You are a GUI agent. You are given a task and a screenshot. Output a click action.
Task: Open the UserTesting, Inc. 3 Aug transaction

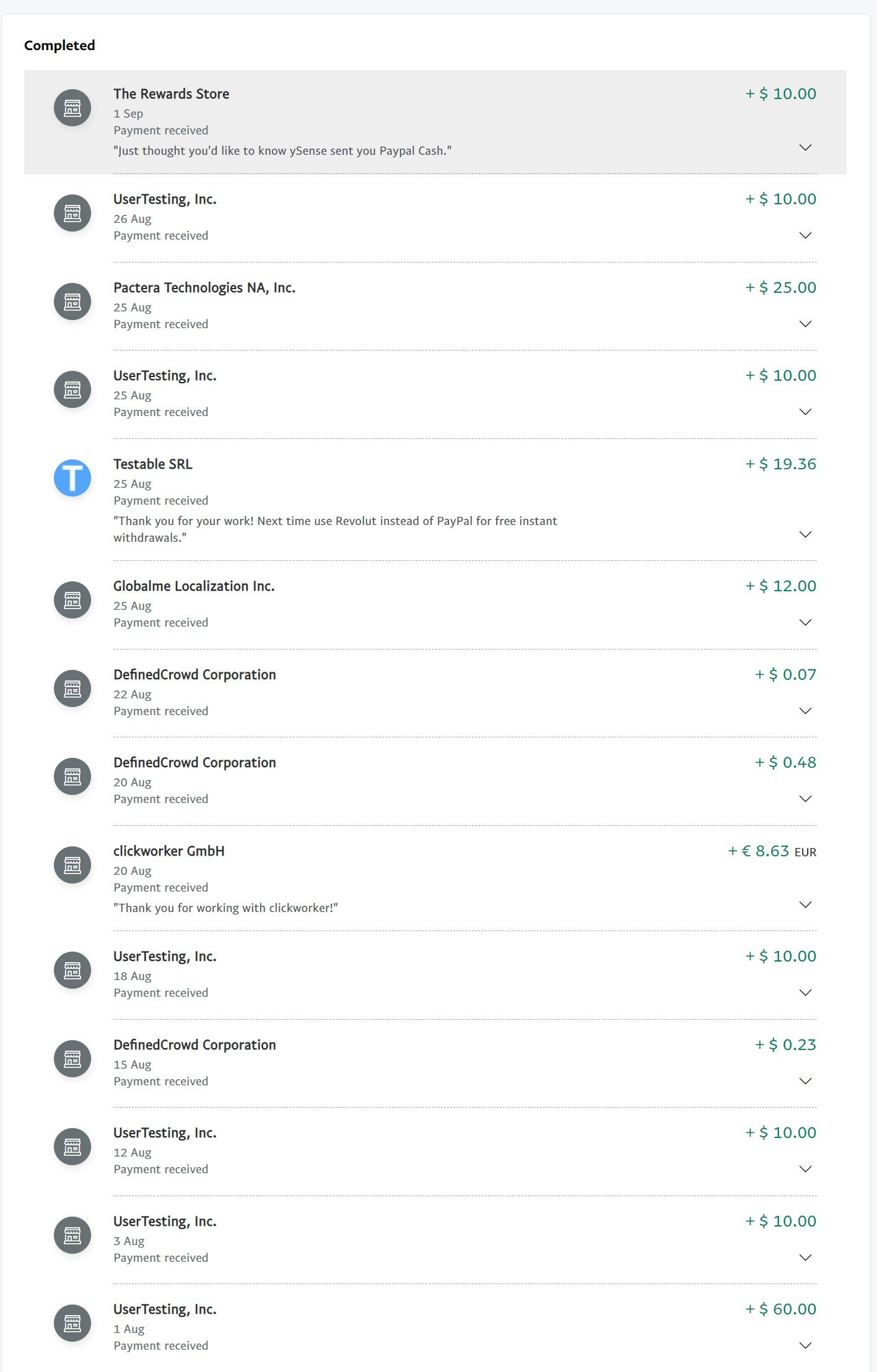(x=435, y=1240)
